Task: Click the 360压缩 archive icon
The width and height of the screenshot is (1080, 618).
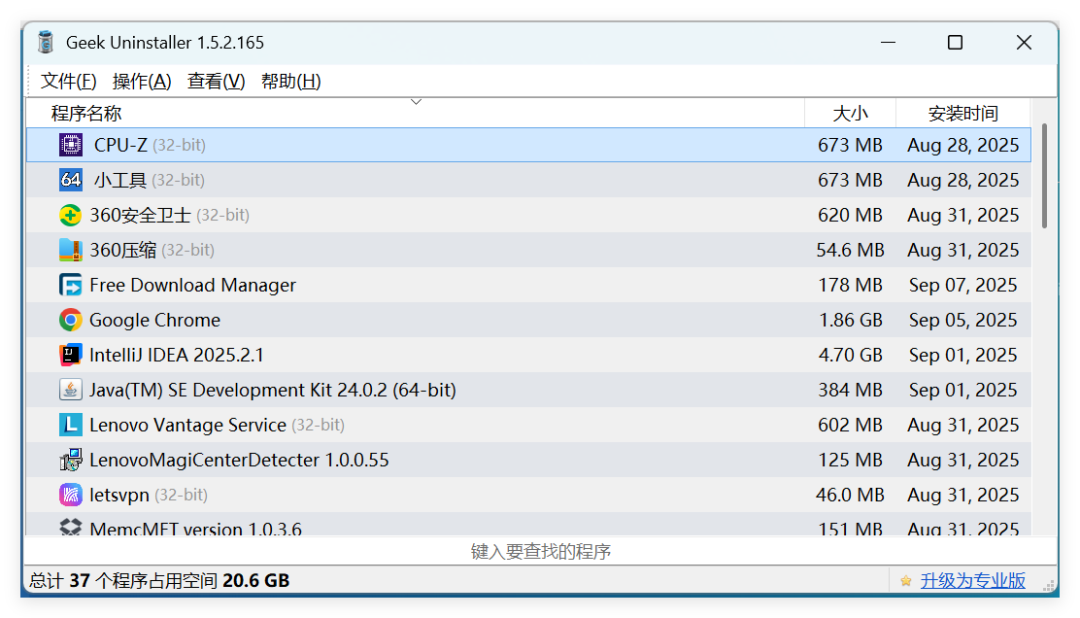Action: click(x=70, y=250)
